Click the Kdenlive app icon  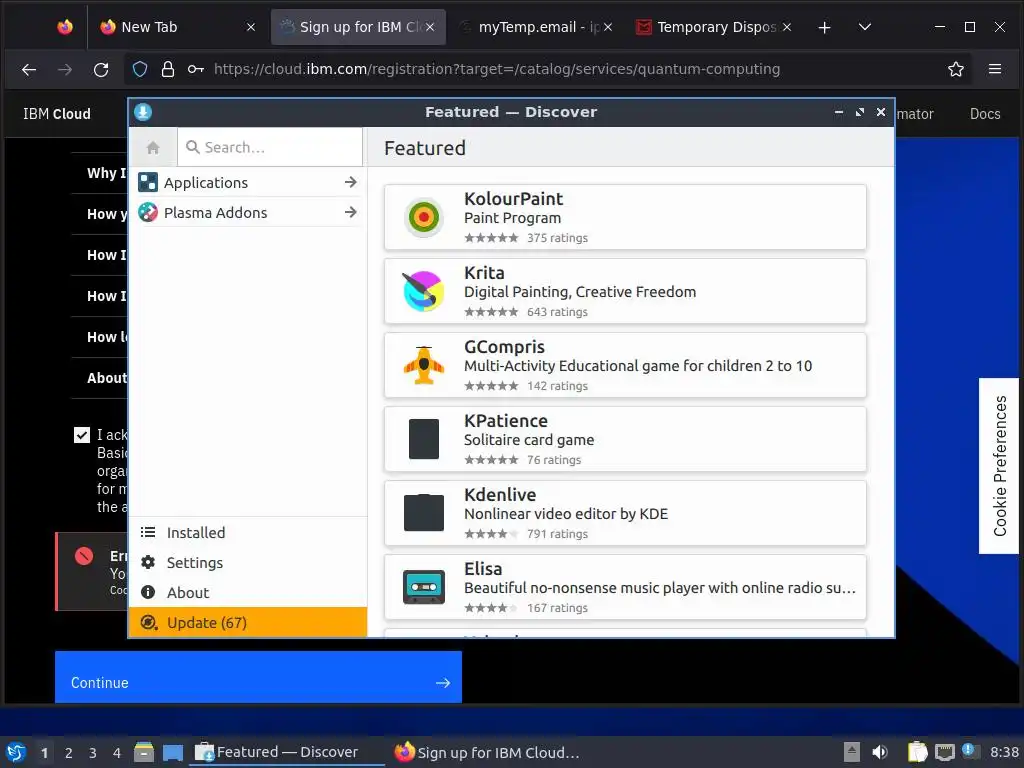pos(424,513)
